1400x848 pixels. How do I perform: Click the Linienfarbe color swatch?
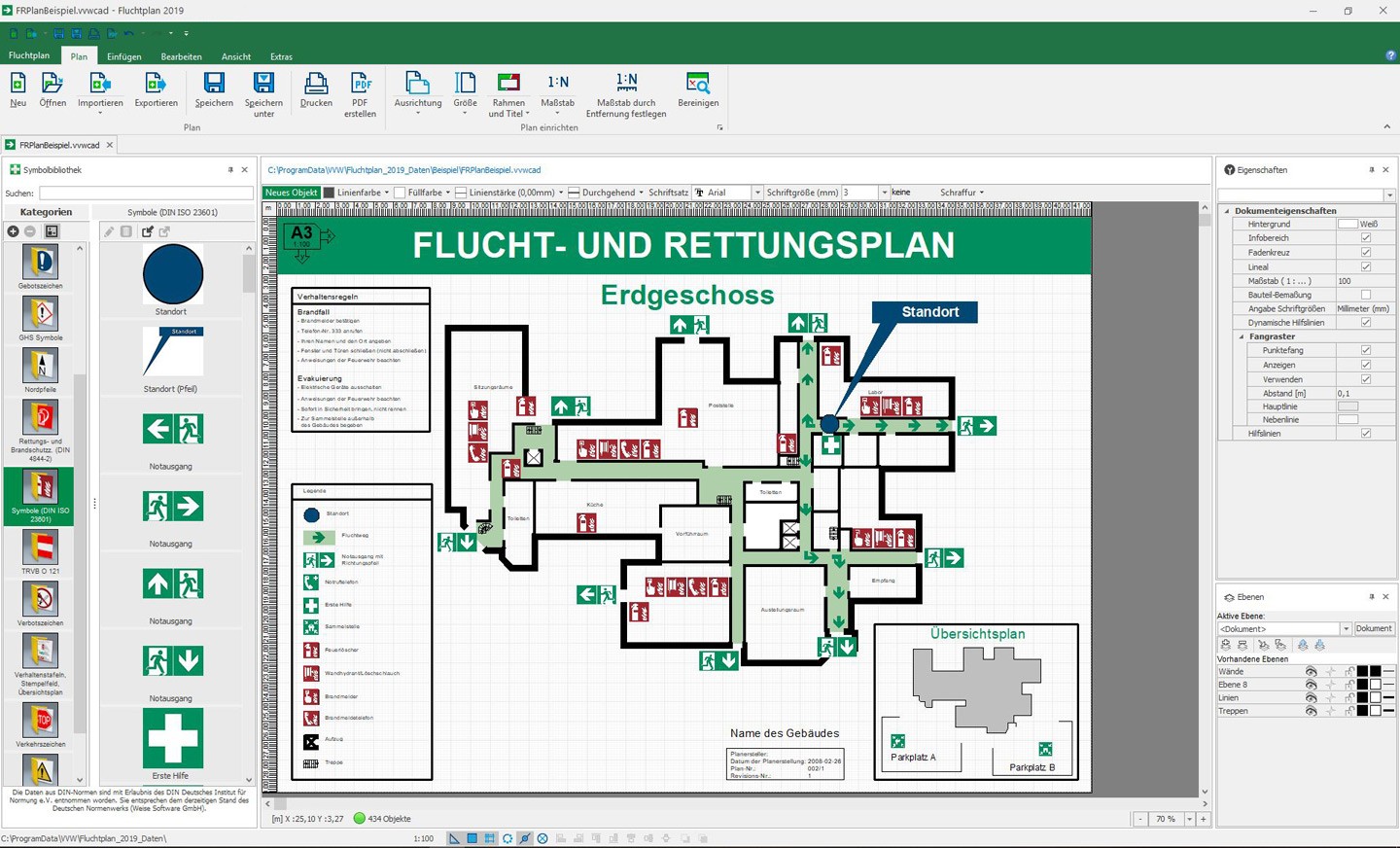pos(329,193)
